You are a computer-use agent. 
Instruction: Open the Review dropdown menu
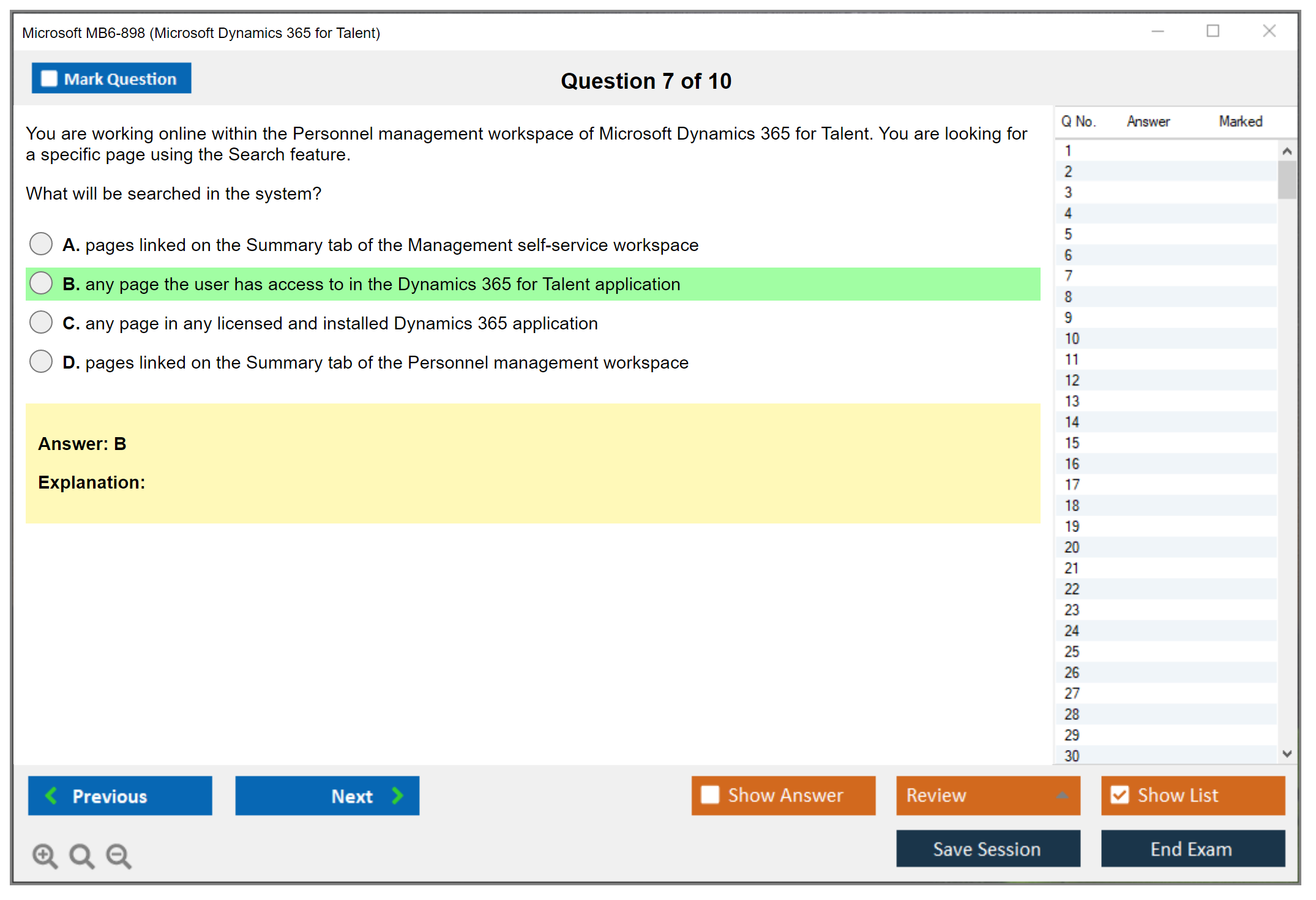click(987, 795)
